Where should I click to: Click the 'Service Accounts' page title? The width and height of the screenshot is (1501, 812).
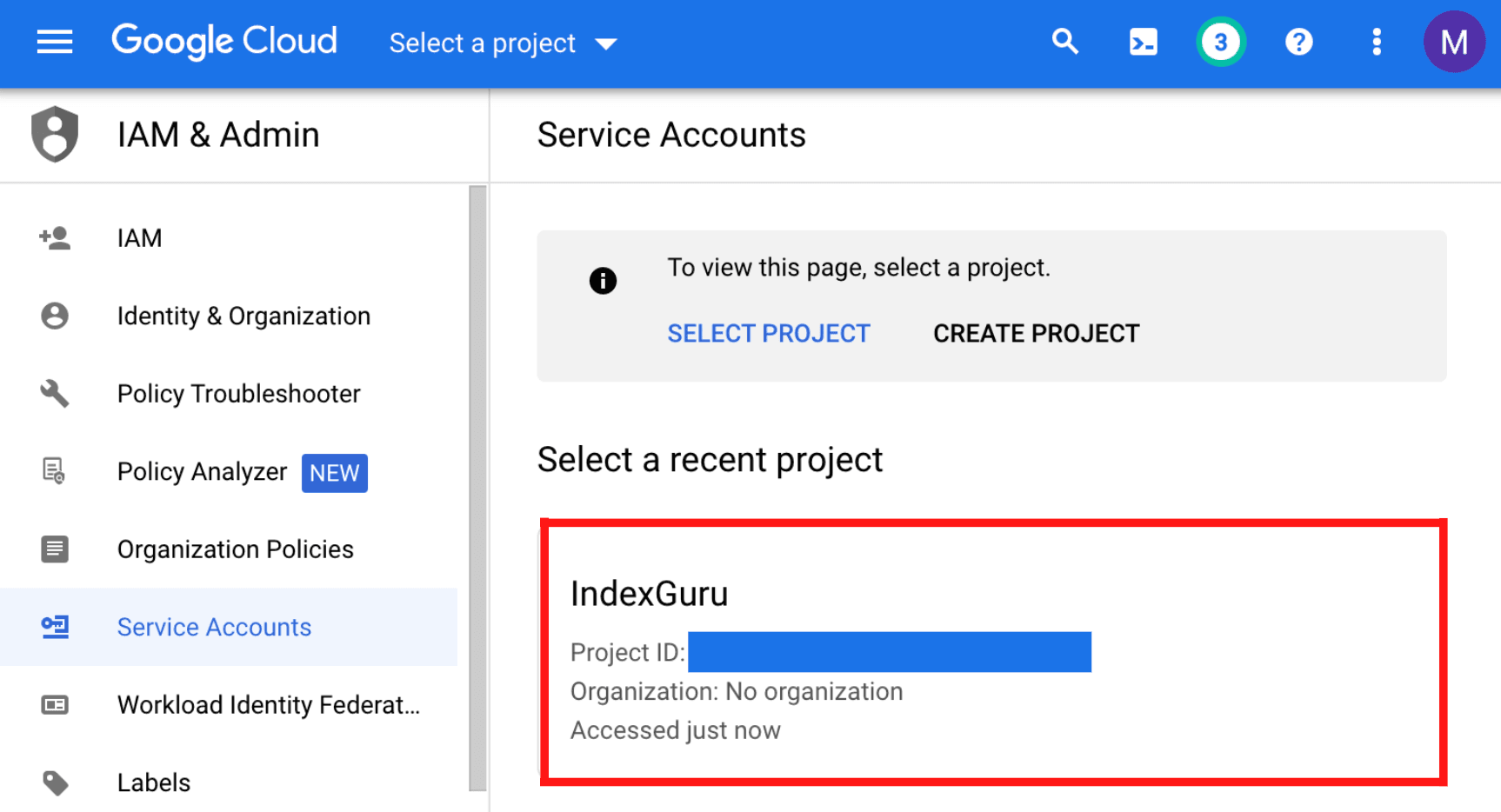(x=671, y=135)
